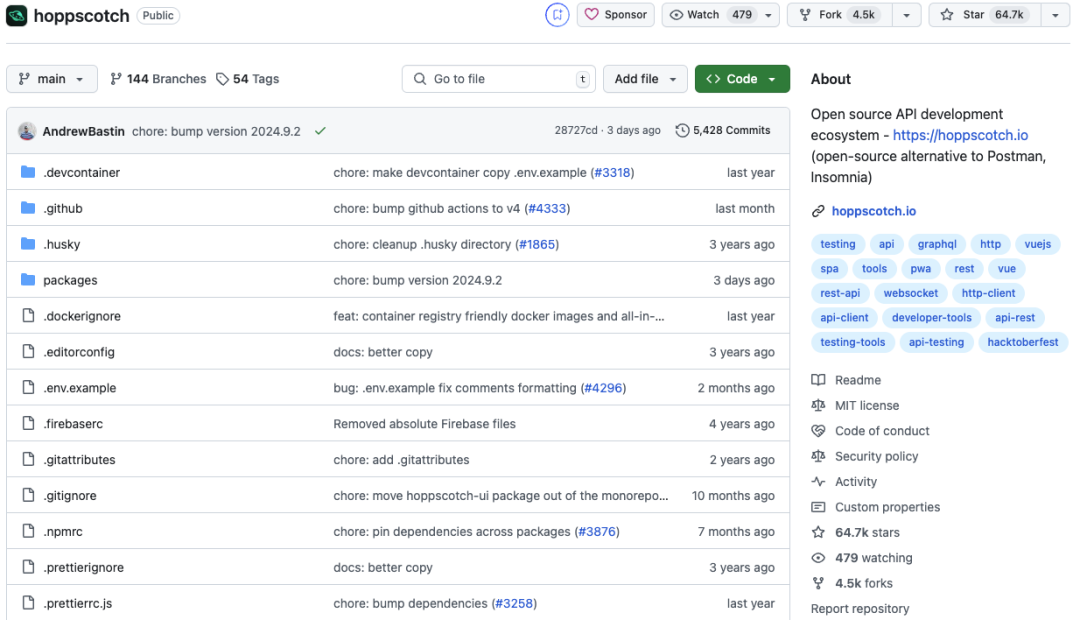
Task: Expand the main branch dropdown
Action: tap(52, 79)
